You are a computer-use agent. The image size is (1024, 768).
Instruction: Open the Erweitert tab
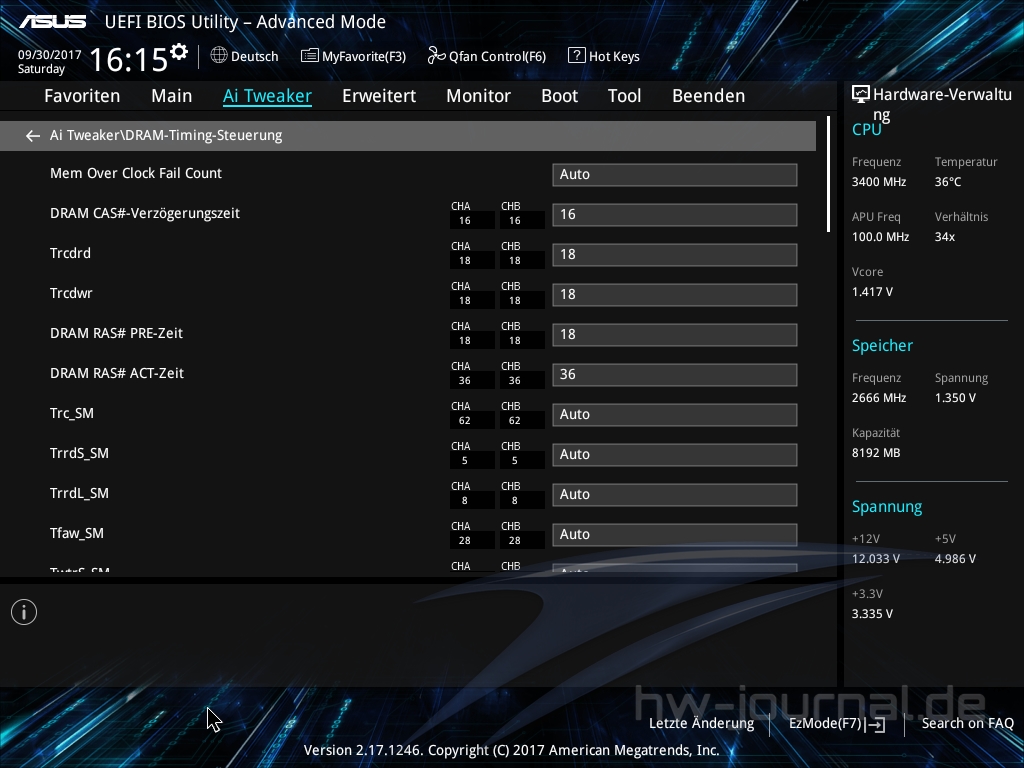pyautogui.click(x=379, y=96)
